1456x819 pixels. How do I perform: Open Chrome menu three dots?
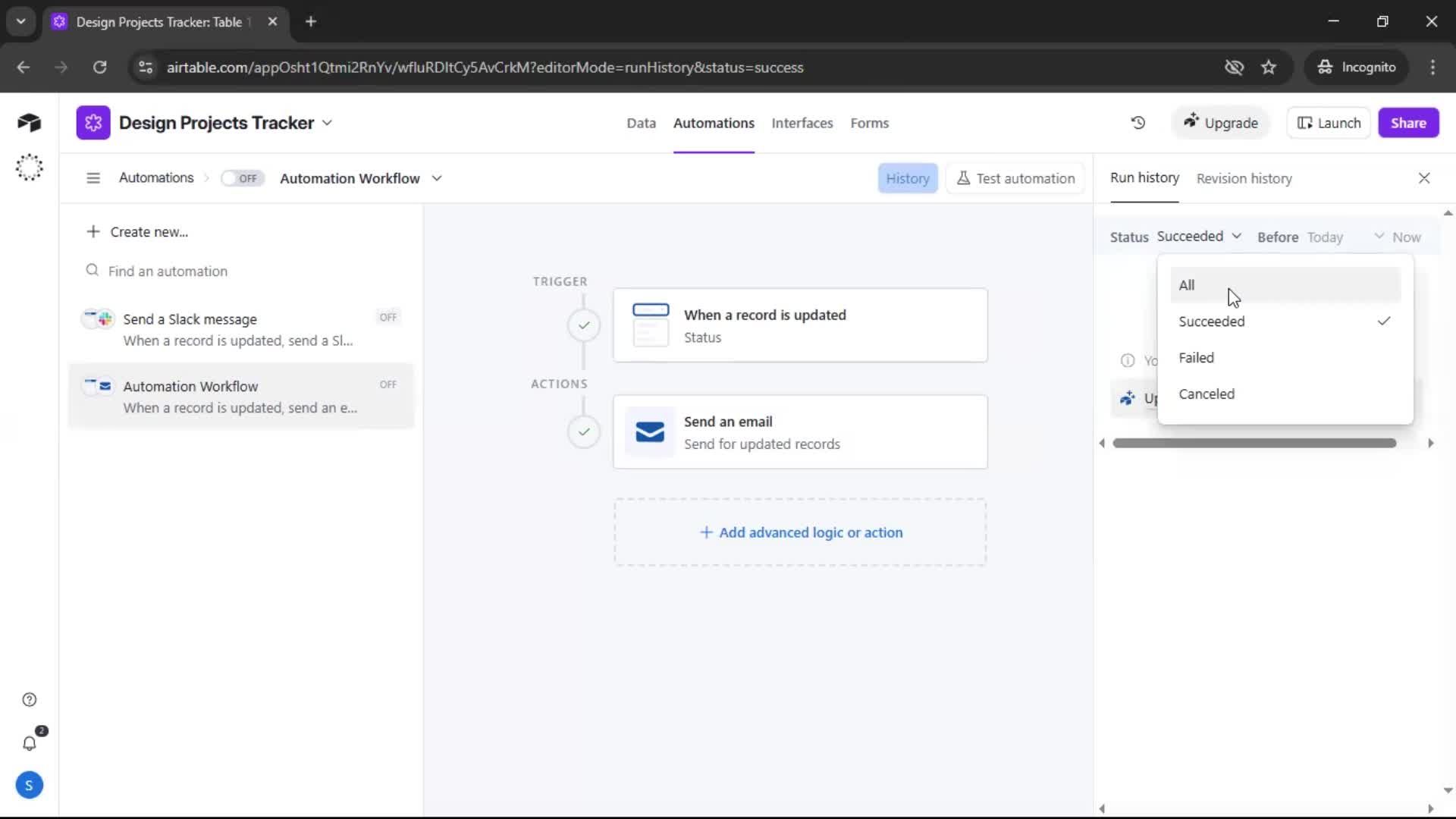pos(1432,67)
